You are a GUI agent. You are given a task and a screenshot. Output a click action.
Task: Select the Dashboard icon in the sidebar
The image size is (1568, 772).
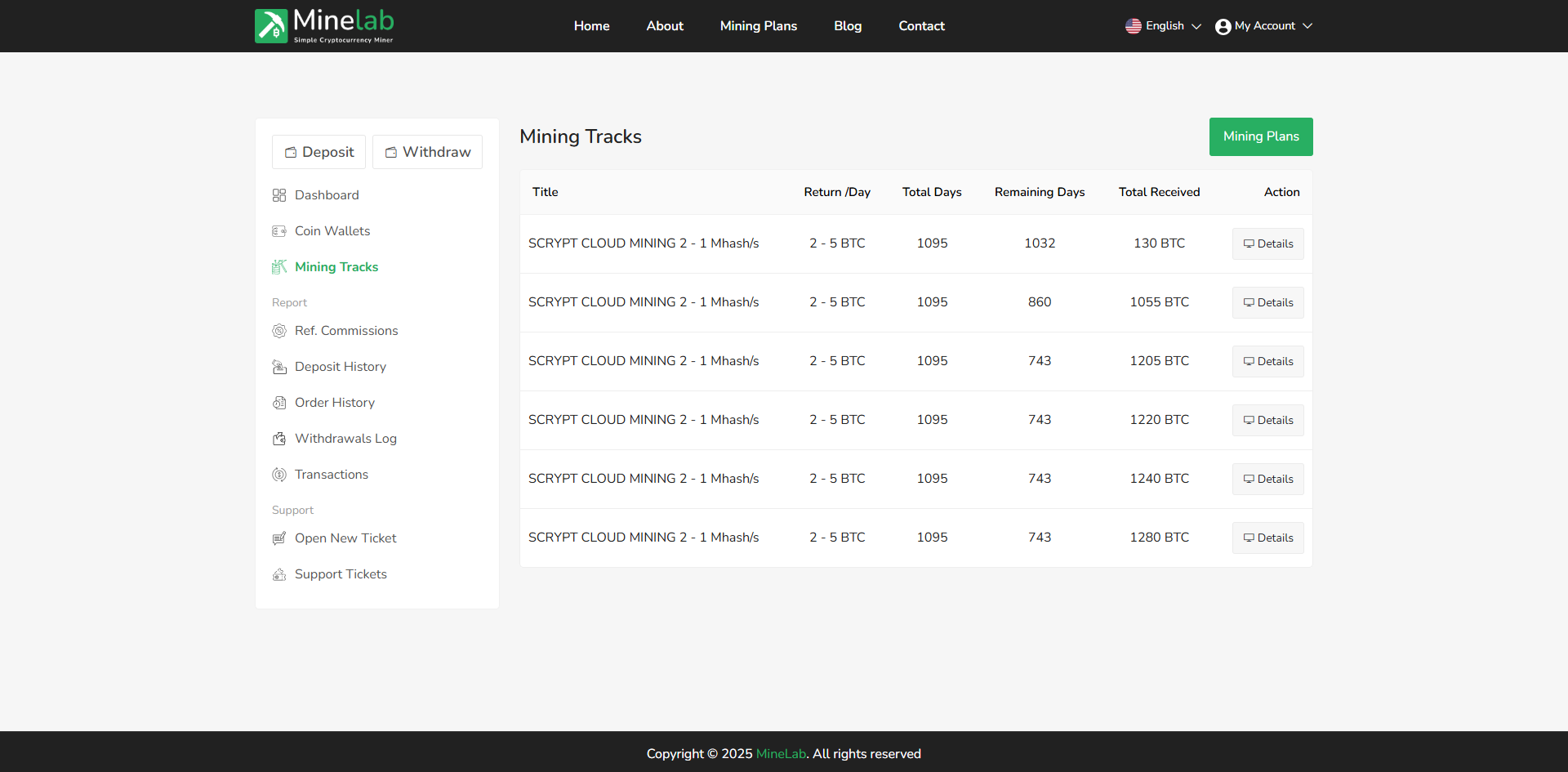280,194
